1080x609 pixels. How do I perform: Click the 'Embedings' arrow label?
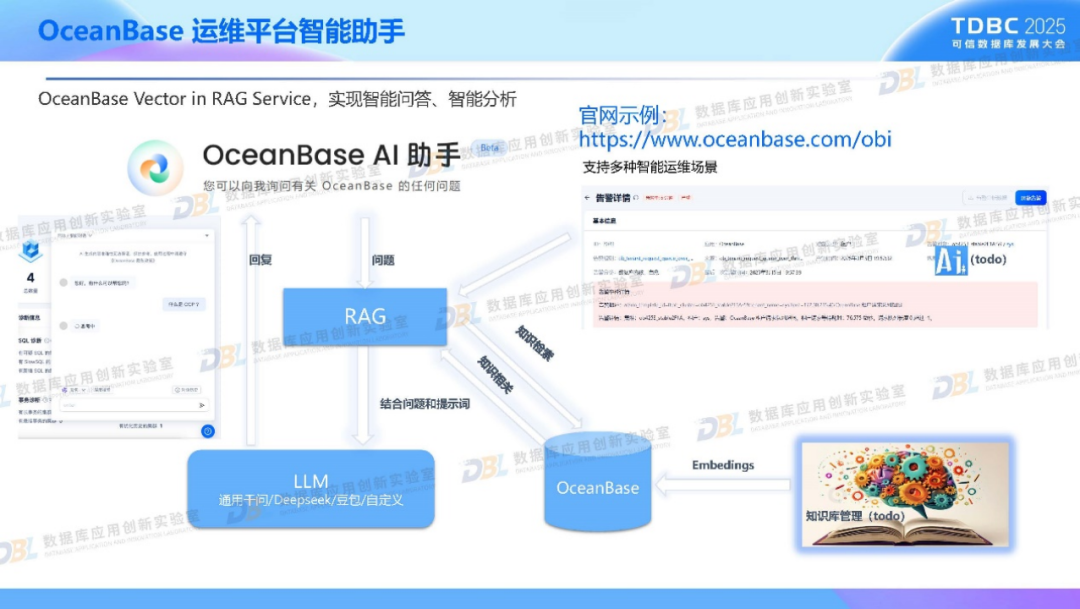(x=723, y=465)
